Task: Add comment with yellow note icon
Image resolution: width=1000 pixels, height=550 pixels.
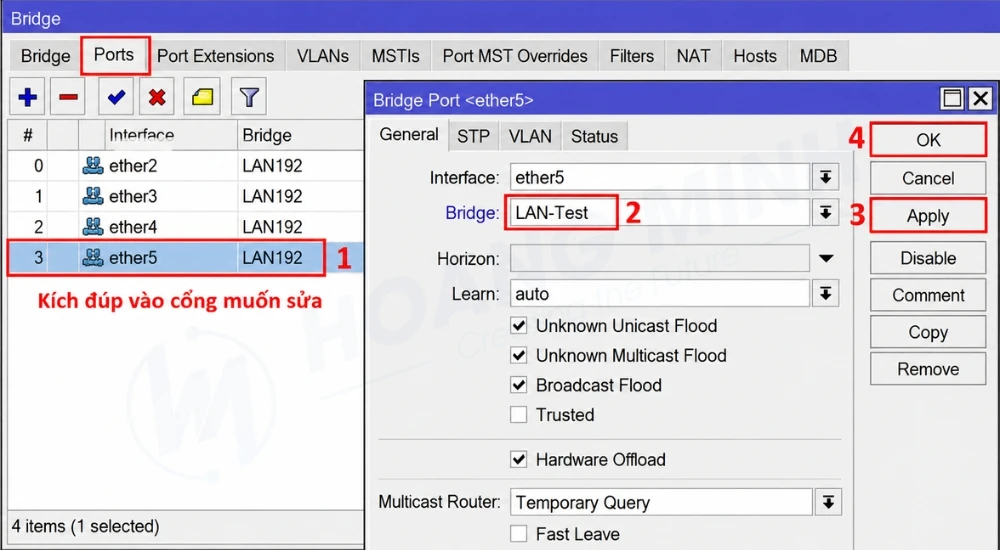Action: click(x=202, y=97)
